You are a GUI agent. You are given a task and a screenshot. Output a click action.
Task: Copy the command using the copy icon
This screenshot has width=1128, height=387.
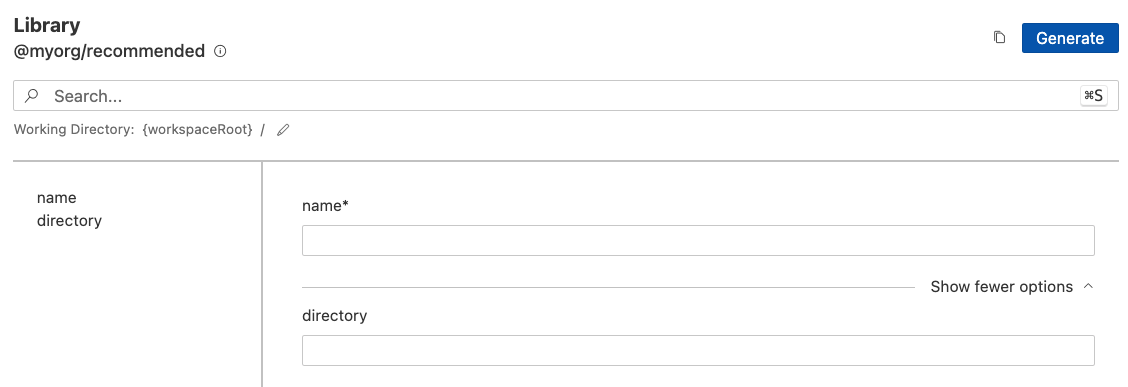(999, 37)
